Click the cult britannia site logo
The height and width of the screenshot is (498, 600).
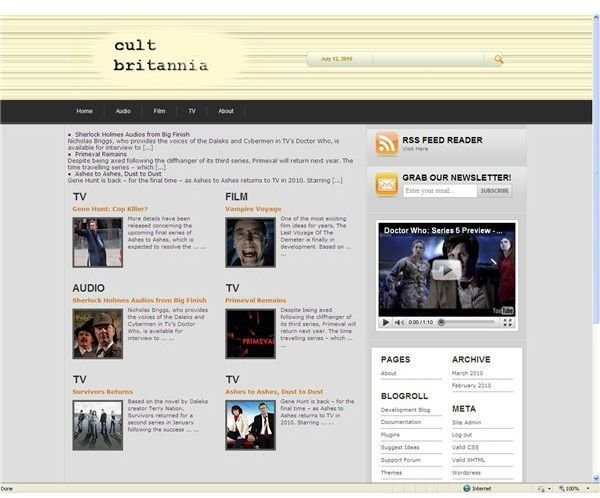pos(161,55)
